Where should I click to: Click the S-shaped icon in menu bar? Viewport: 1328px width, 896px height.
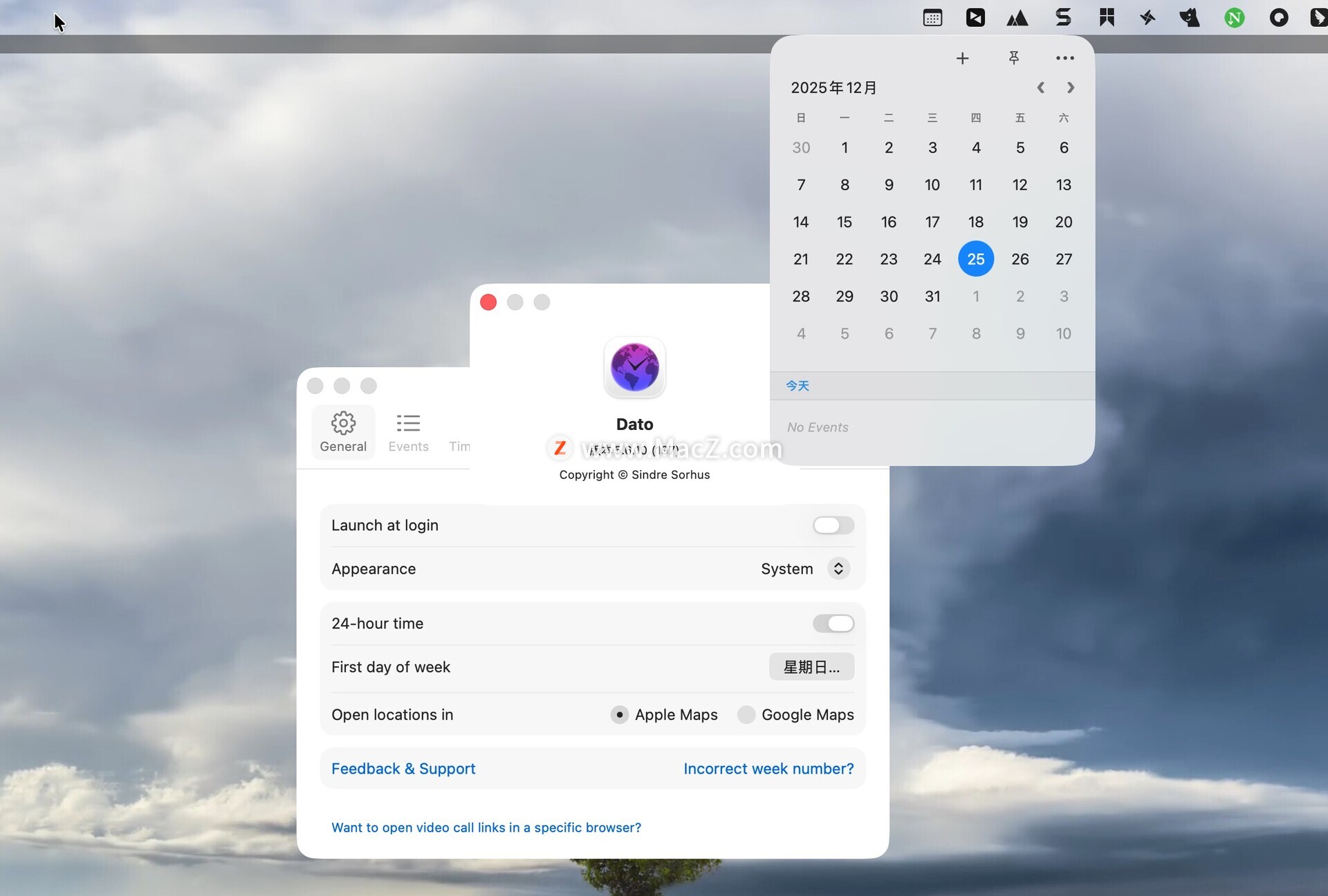coord(1063,18)
